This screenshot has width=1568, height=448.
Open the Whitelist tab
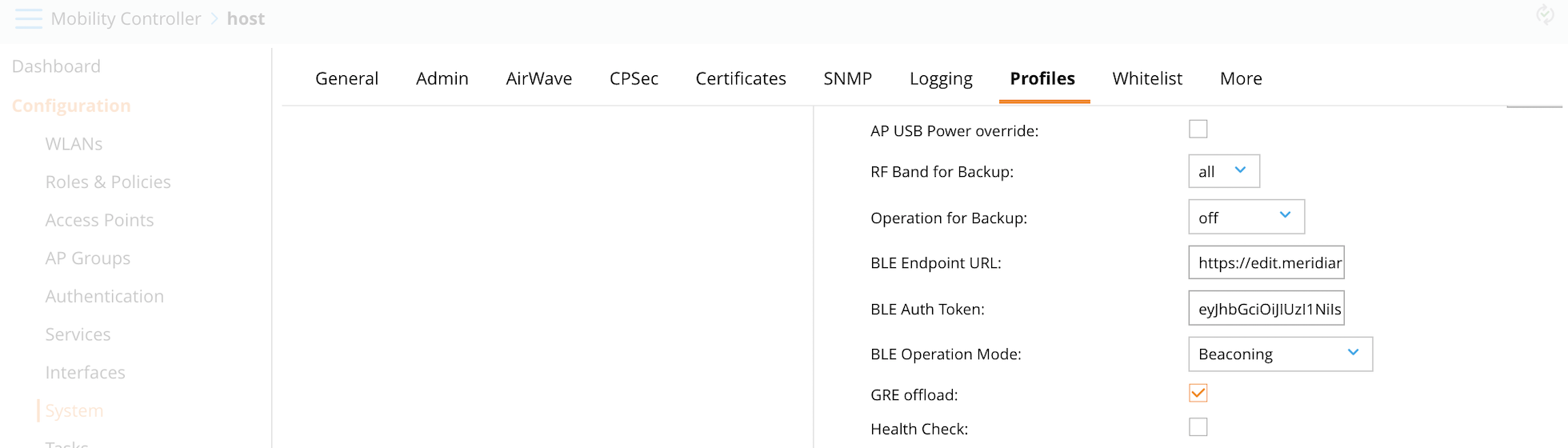tap(1147, 78)
